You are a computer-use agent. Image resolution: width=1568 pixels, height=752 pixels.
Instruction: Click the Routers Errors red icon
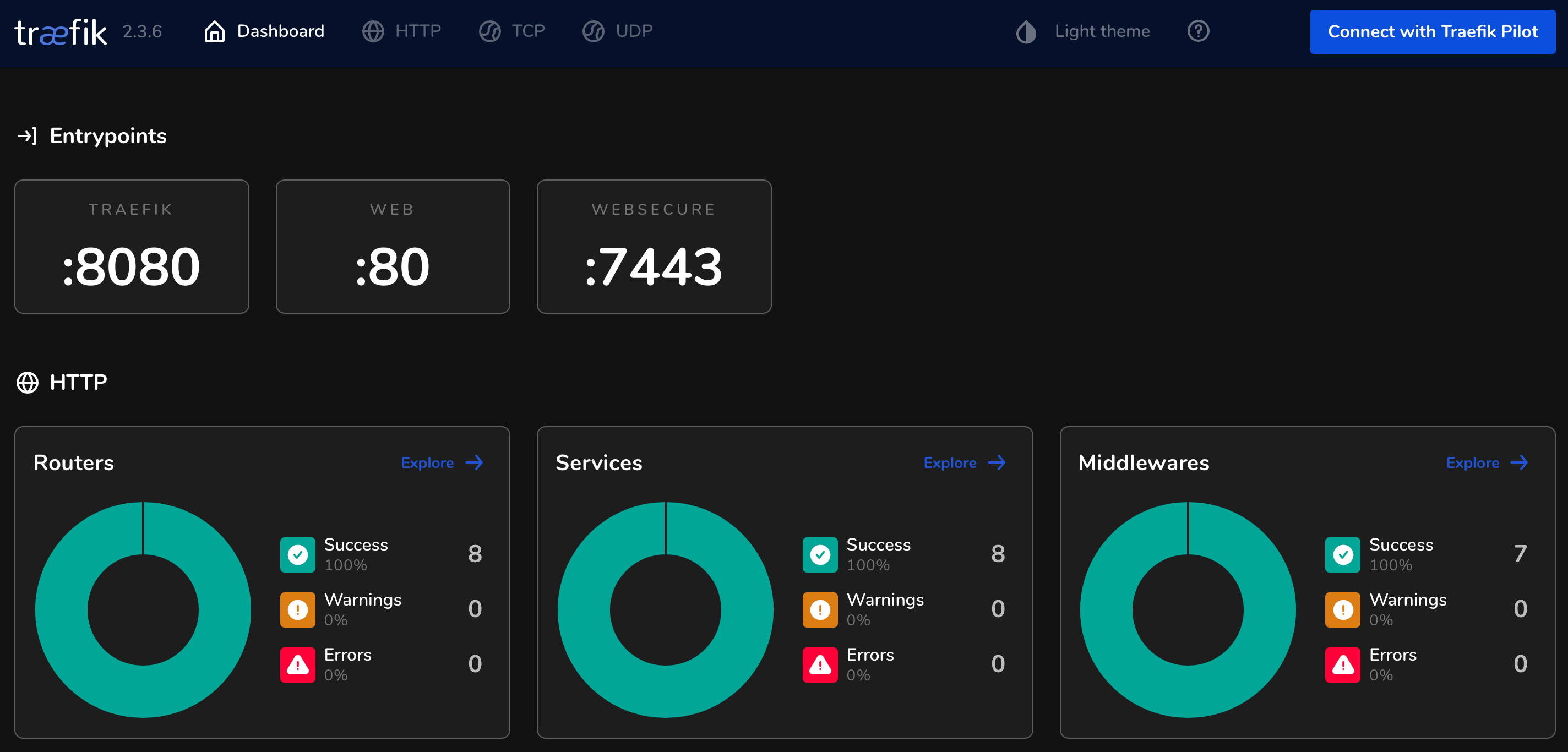coord(298,664)
